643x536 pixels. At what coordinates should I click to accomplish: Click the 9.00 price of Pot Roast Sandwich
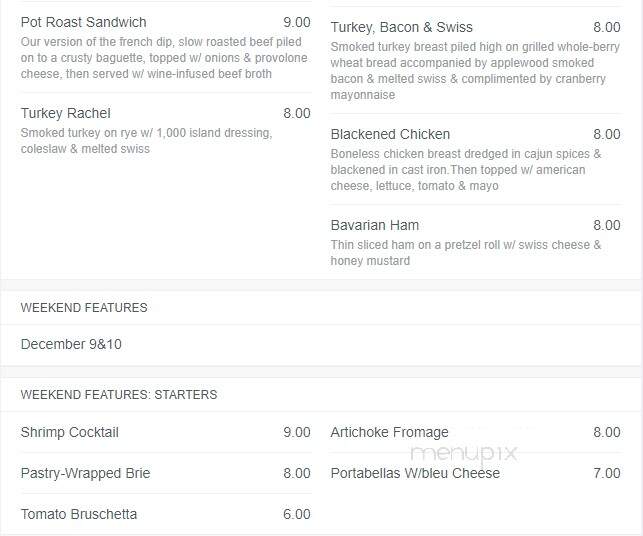[297, 22]
